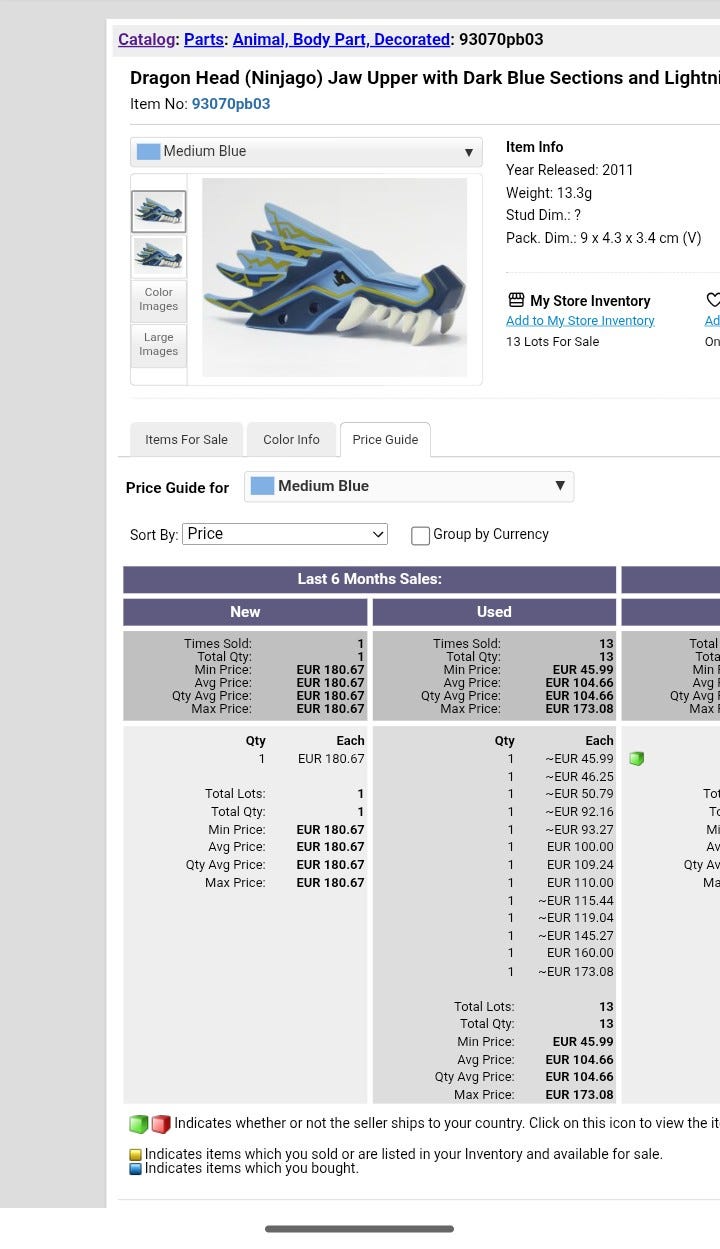Viewport: 720px width, 1249px height.
Task: Switch to Color Info tab
Action: pos(291,439)
